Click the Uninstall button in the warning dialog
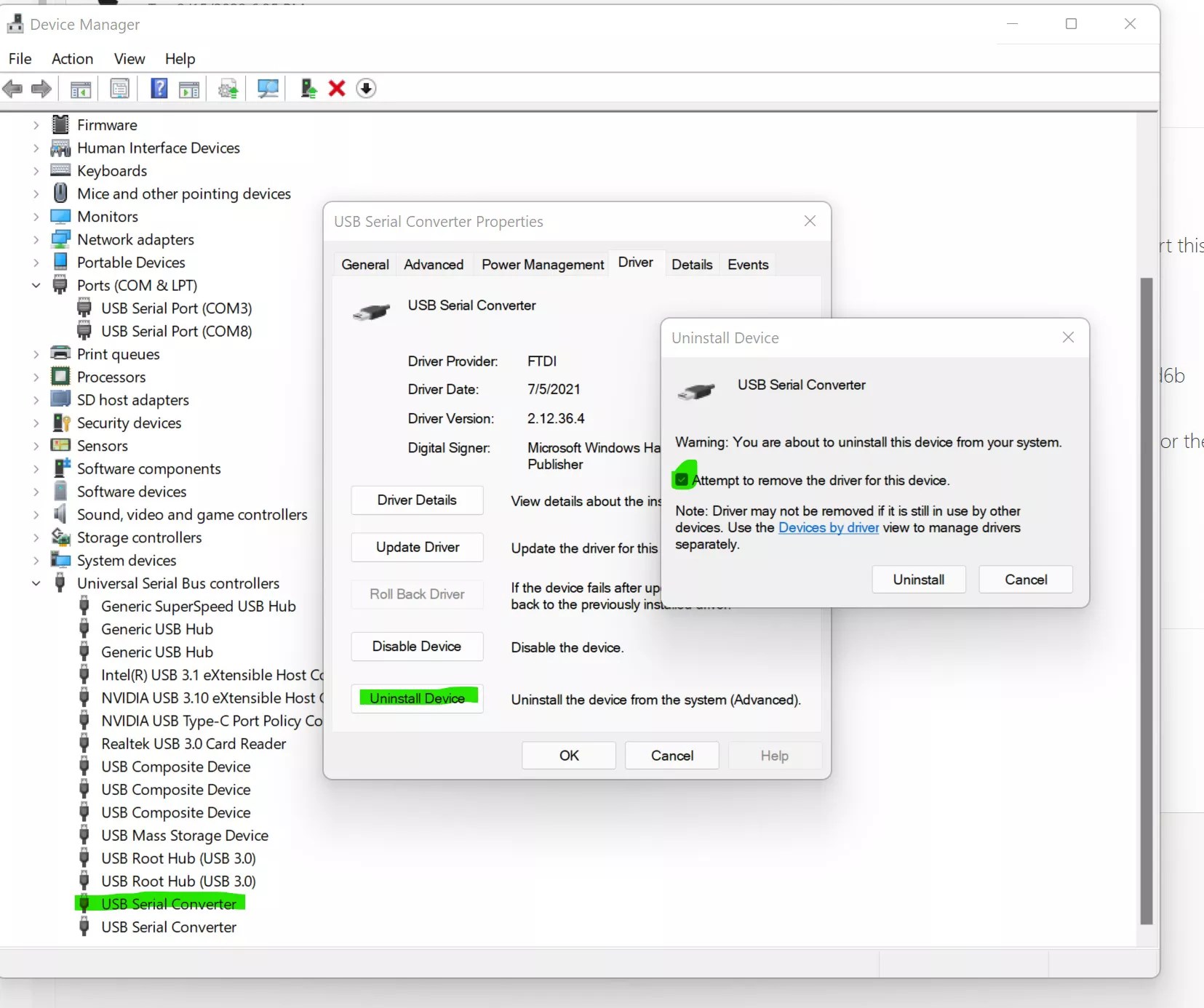 point(919,579)
